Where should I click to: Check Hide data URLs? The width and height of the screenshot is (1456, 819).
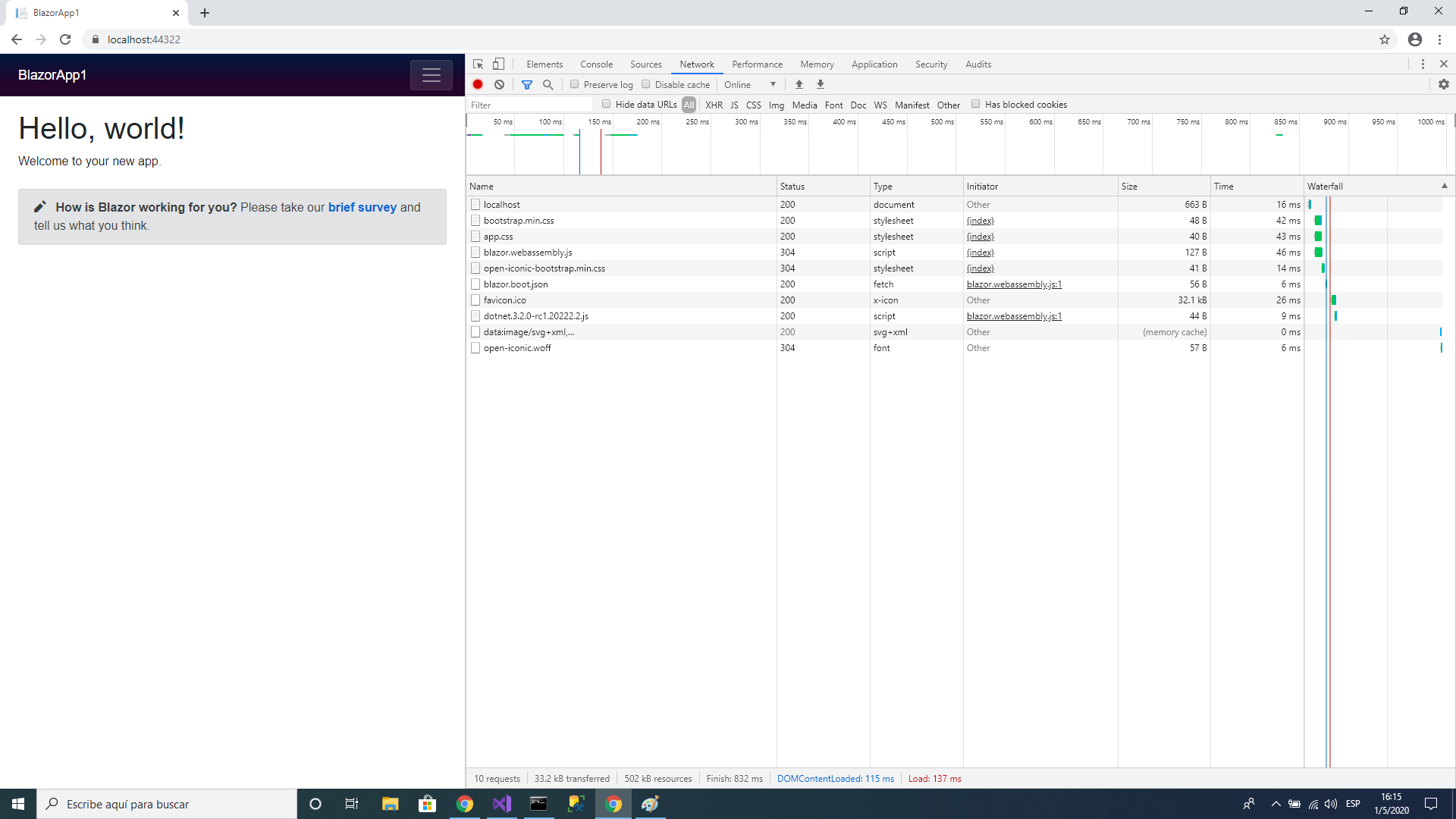pyautogui.click(x=607, y=104)
